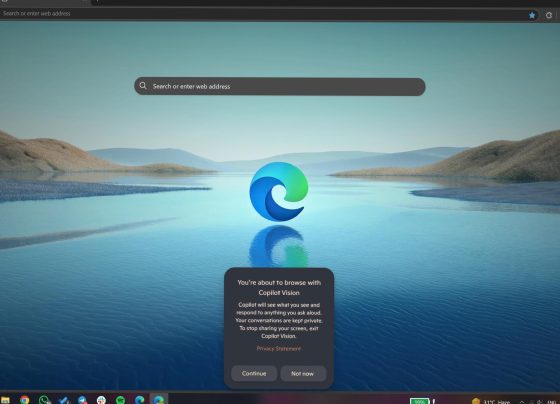560x404 pixels.
Task: Click the magnifier icon in the search box
Action: [x=143, y=86]
